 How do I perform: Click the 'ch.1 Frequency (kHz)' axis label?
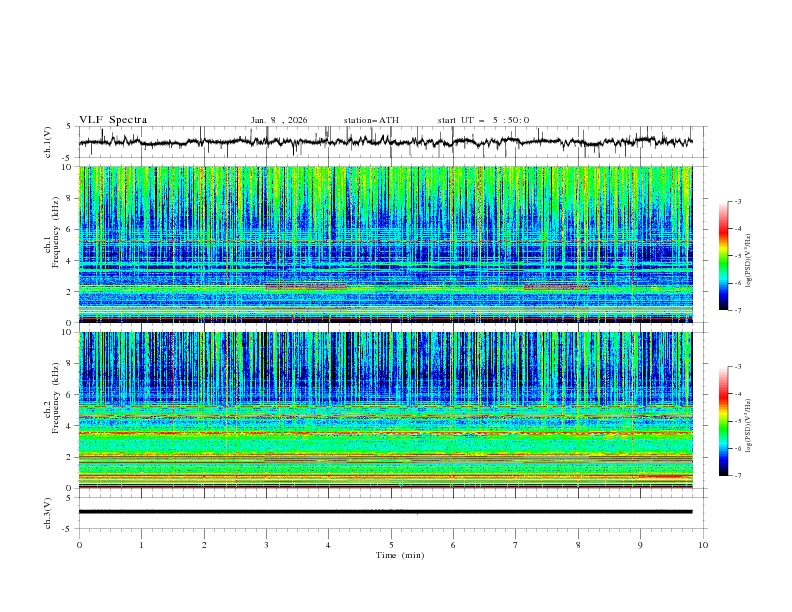tap(52, 232)
